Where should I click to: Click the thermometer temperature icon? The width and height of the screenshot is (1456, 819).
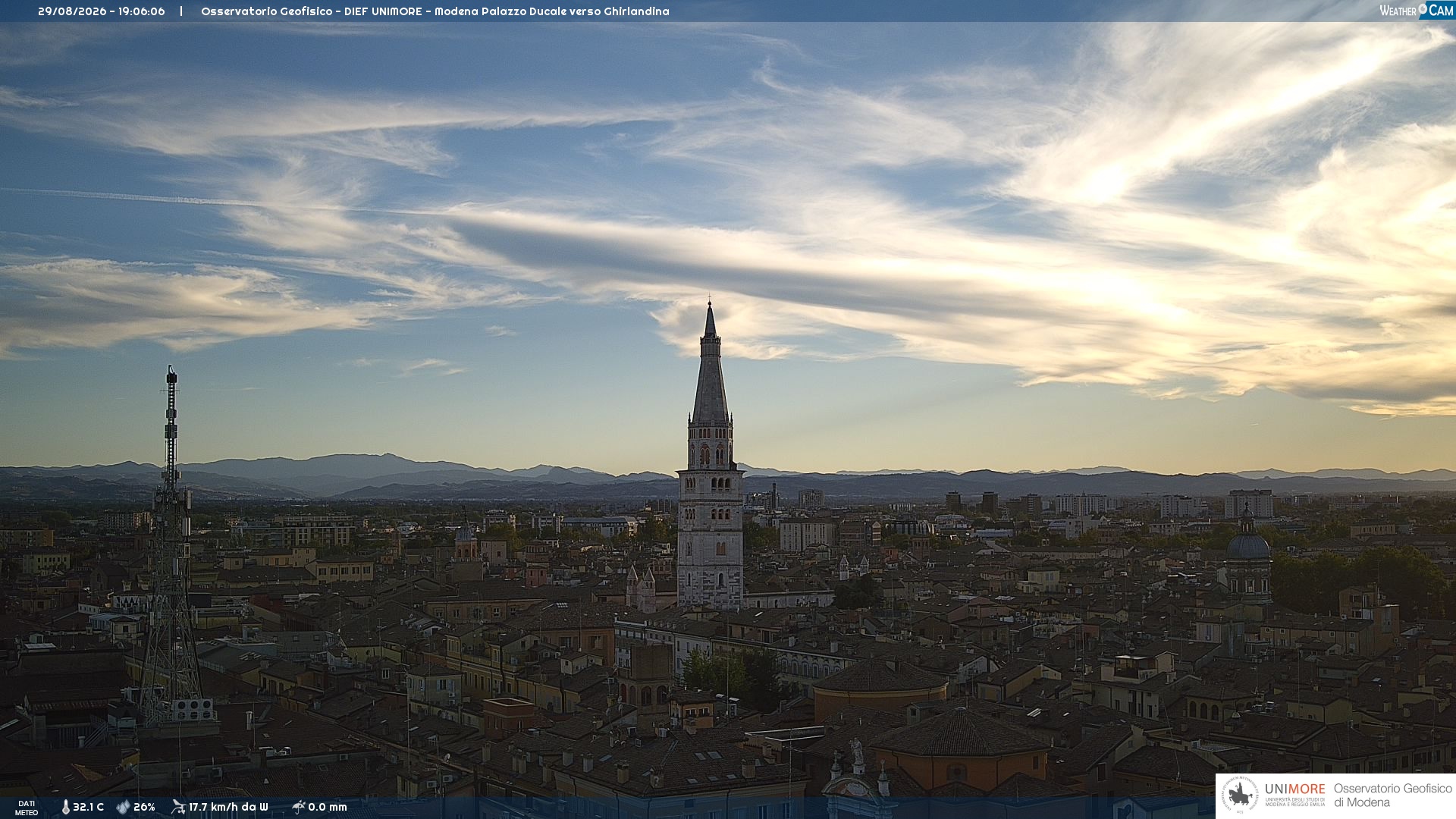[65, 807]
